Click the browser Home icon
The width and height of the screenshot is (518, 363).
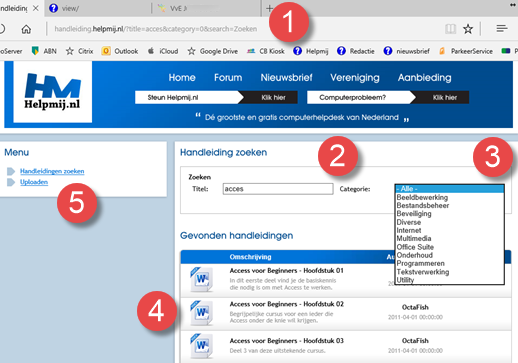pos(26,29)
